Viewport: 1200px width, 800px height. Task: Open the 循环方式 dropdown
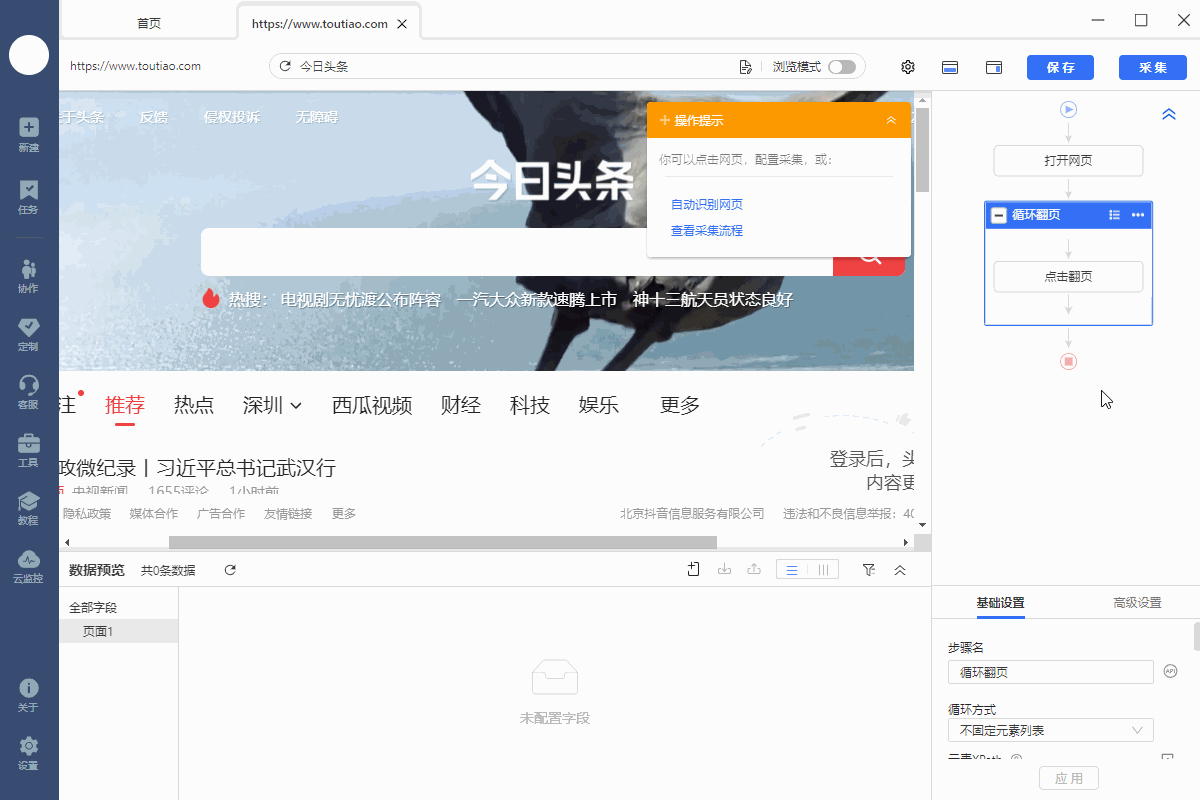(1050, 730)
